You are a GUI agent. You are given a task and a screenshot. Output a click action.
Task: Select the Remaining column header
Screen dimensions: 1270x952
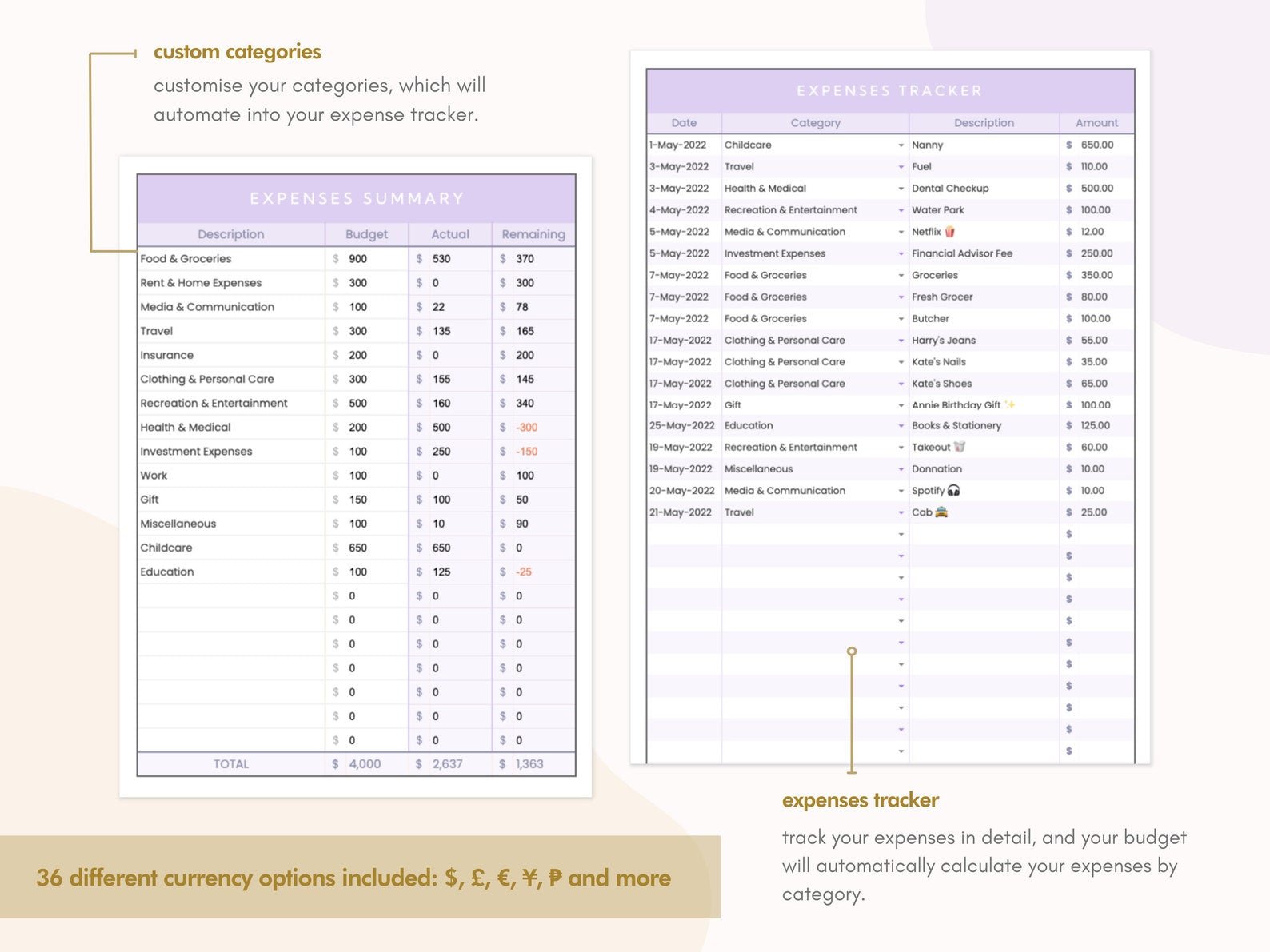coord(533,234)
